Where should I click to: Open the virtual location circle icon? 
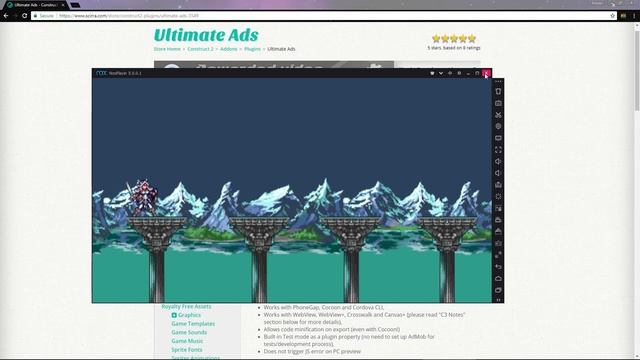pyautogui.click(x=498, y=127)
